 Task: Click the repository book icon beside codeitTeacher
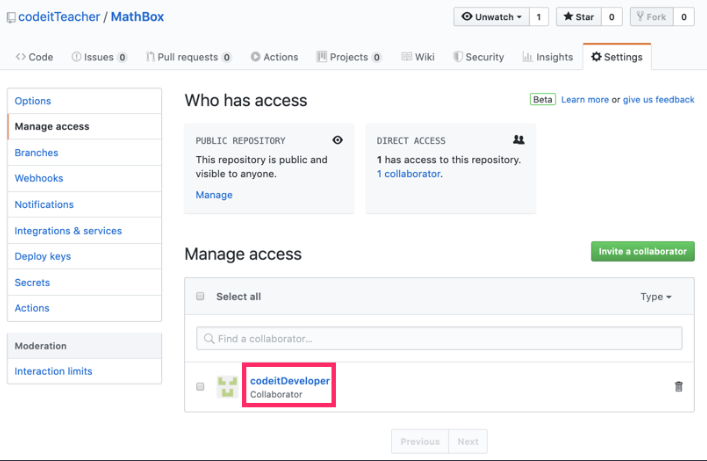[x=11, y=18]
